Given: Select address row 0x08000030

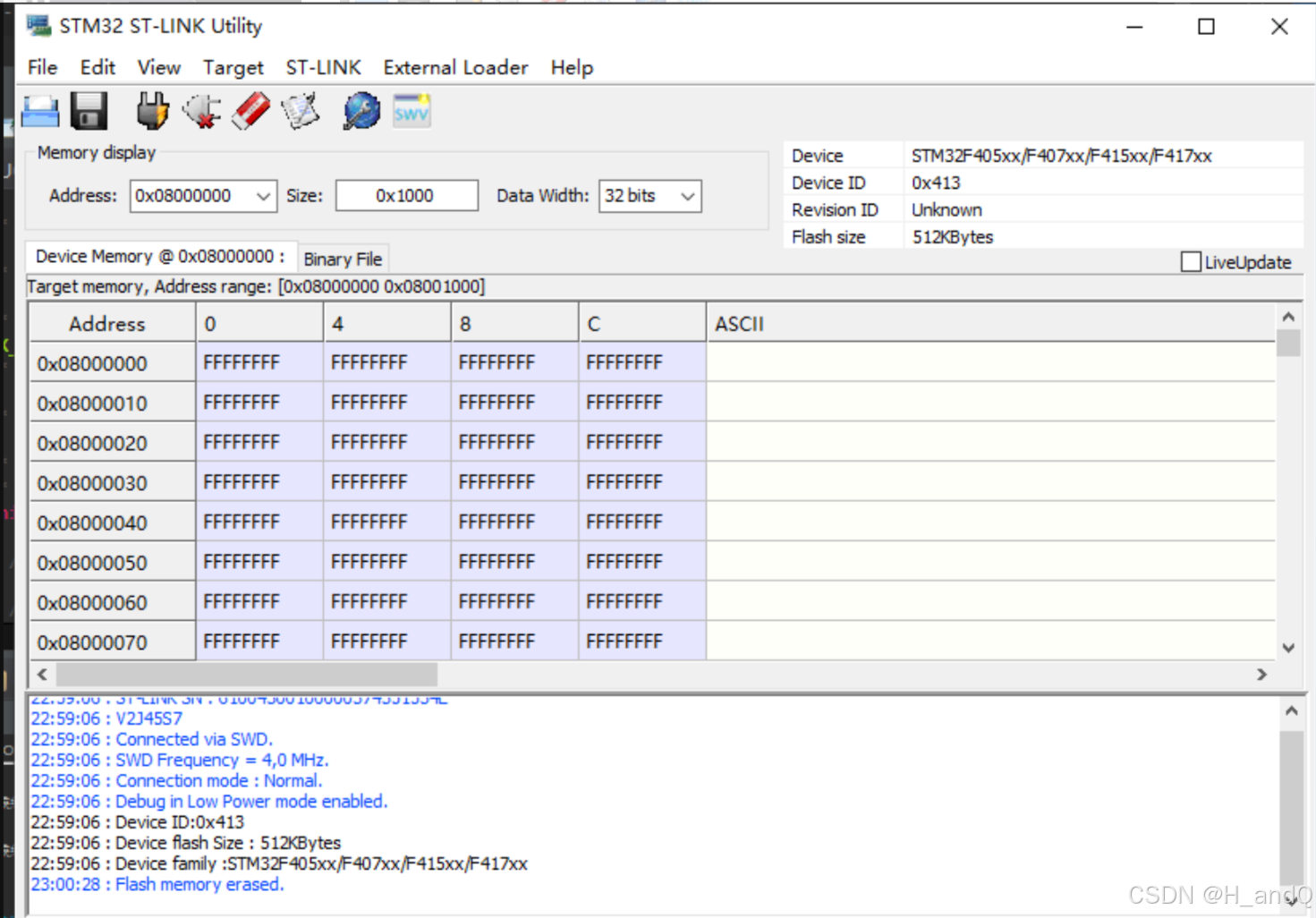Looking at the screenshot, I should [112, 483].
